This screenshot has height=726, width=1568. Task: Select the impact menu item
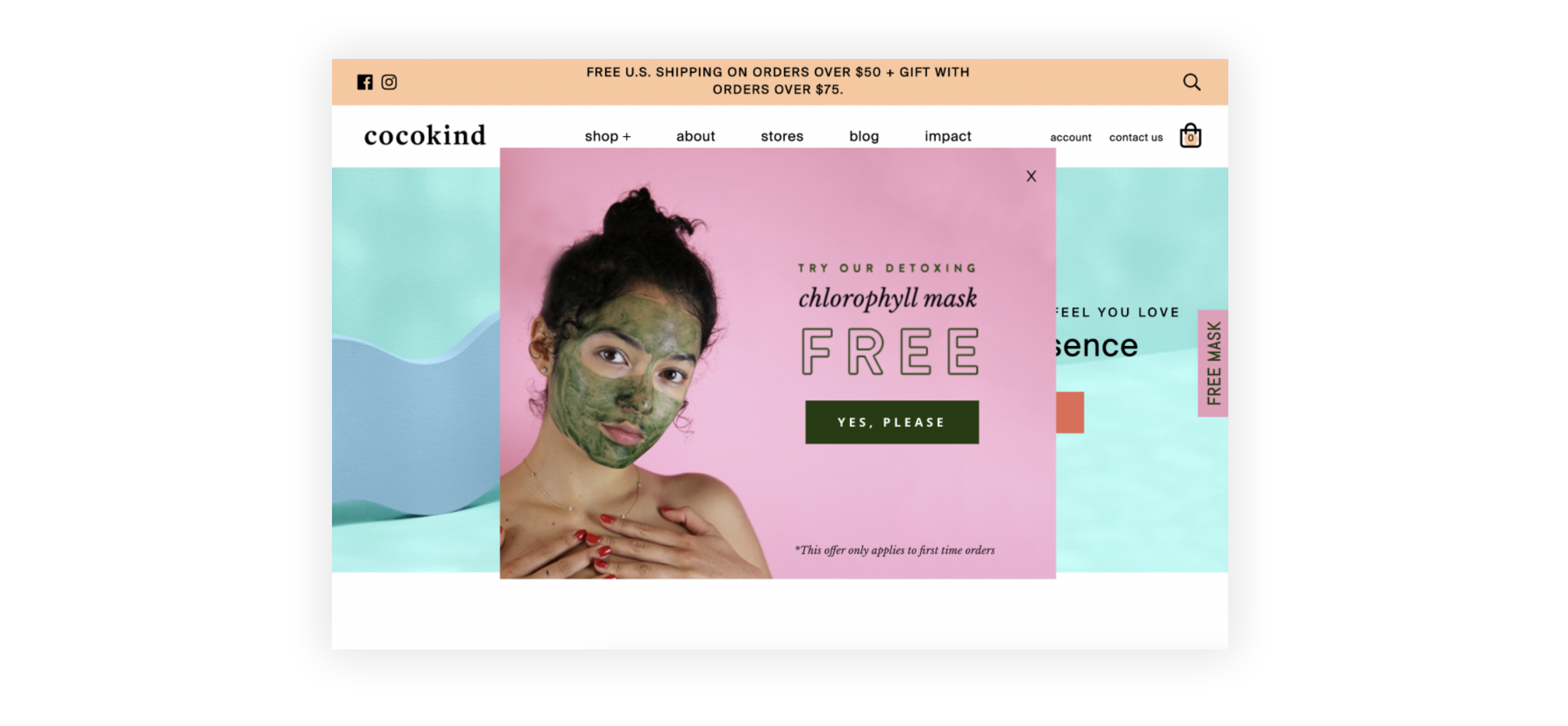[948, 136]
